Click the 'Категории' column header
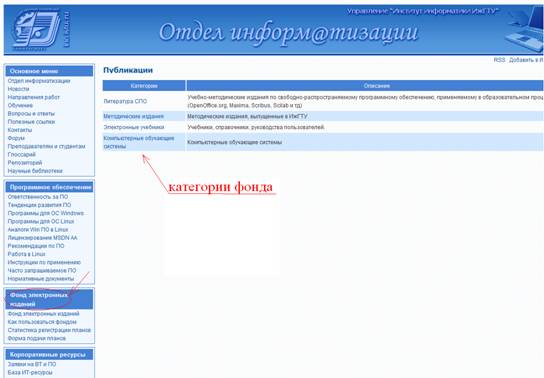Viewport: 544px width, 378px height. pos(144,86)
